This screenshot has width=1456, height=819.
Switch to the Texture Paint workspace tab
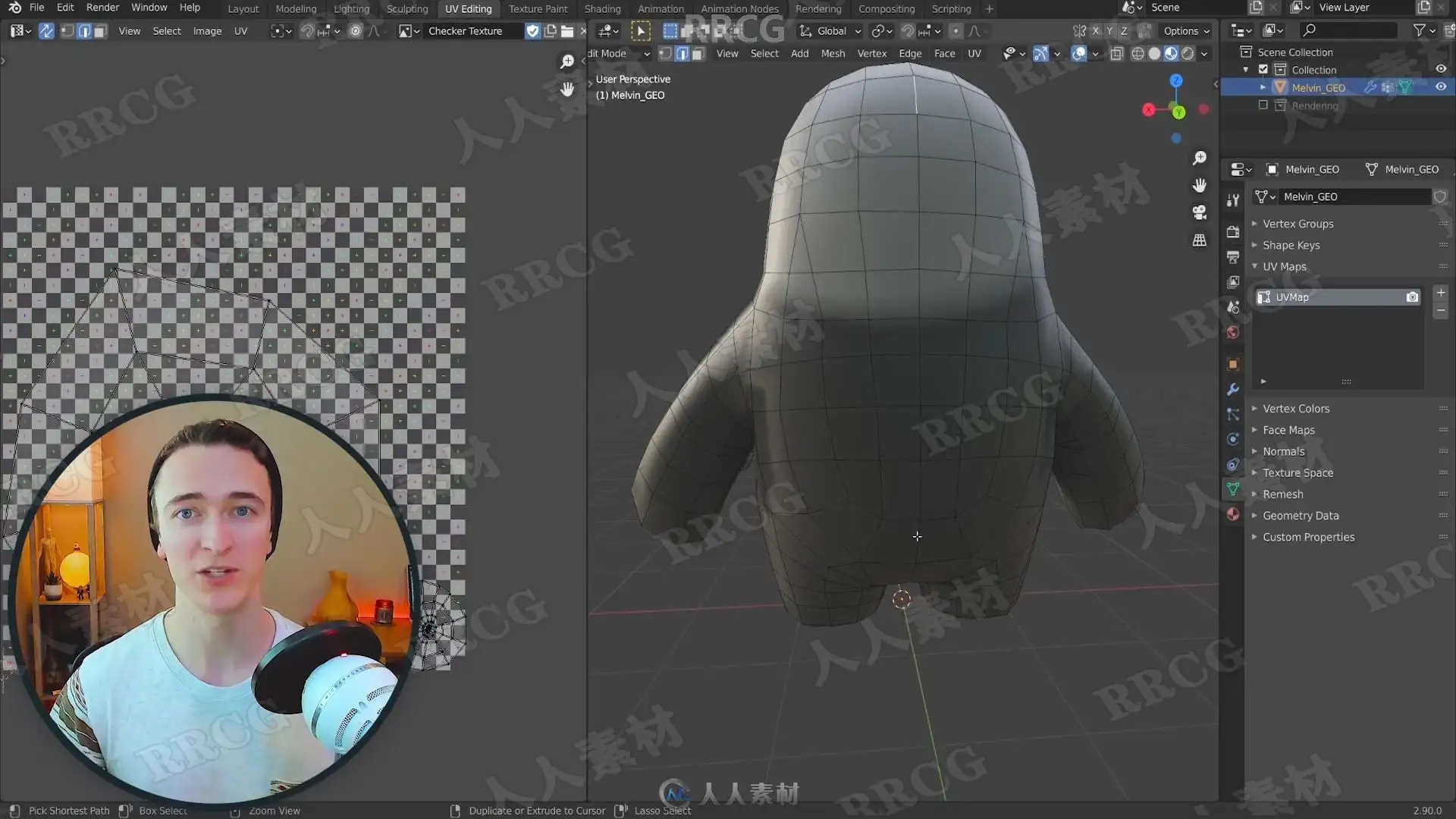[538, 9]
